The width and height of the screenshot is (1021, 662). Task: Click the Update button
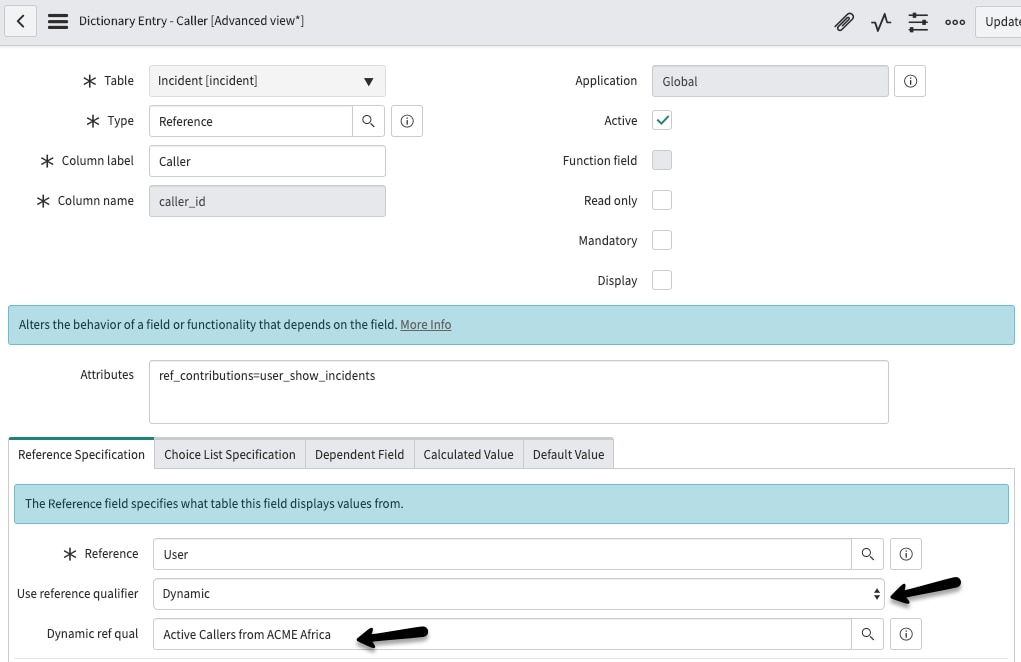coord(1000,21)
